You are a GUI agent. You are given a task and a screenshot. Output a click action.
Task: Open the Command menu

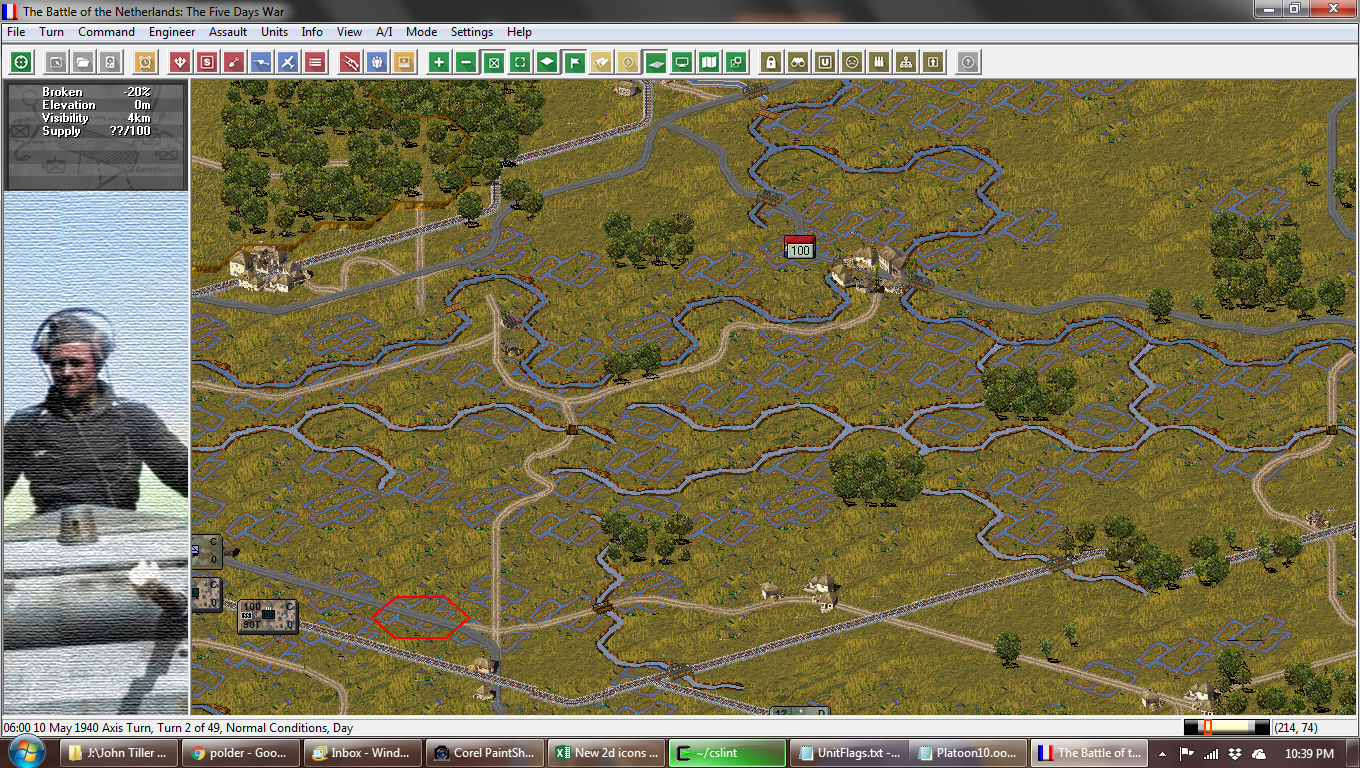106,32
